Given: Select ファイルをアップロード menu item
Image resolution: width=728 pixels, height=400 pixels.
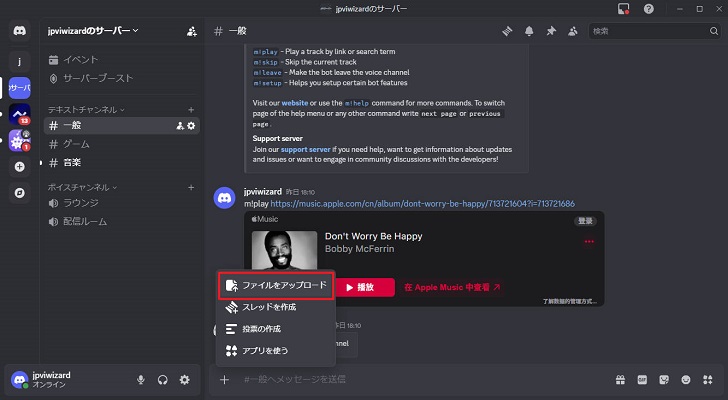Looking at the screenshot, I should pyautogui.click(x=276, y=285).
